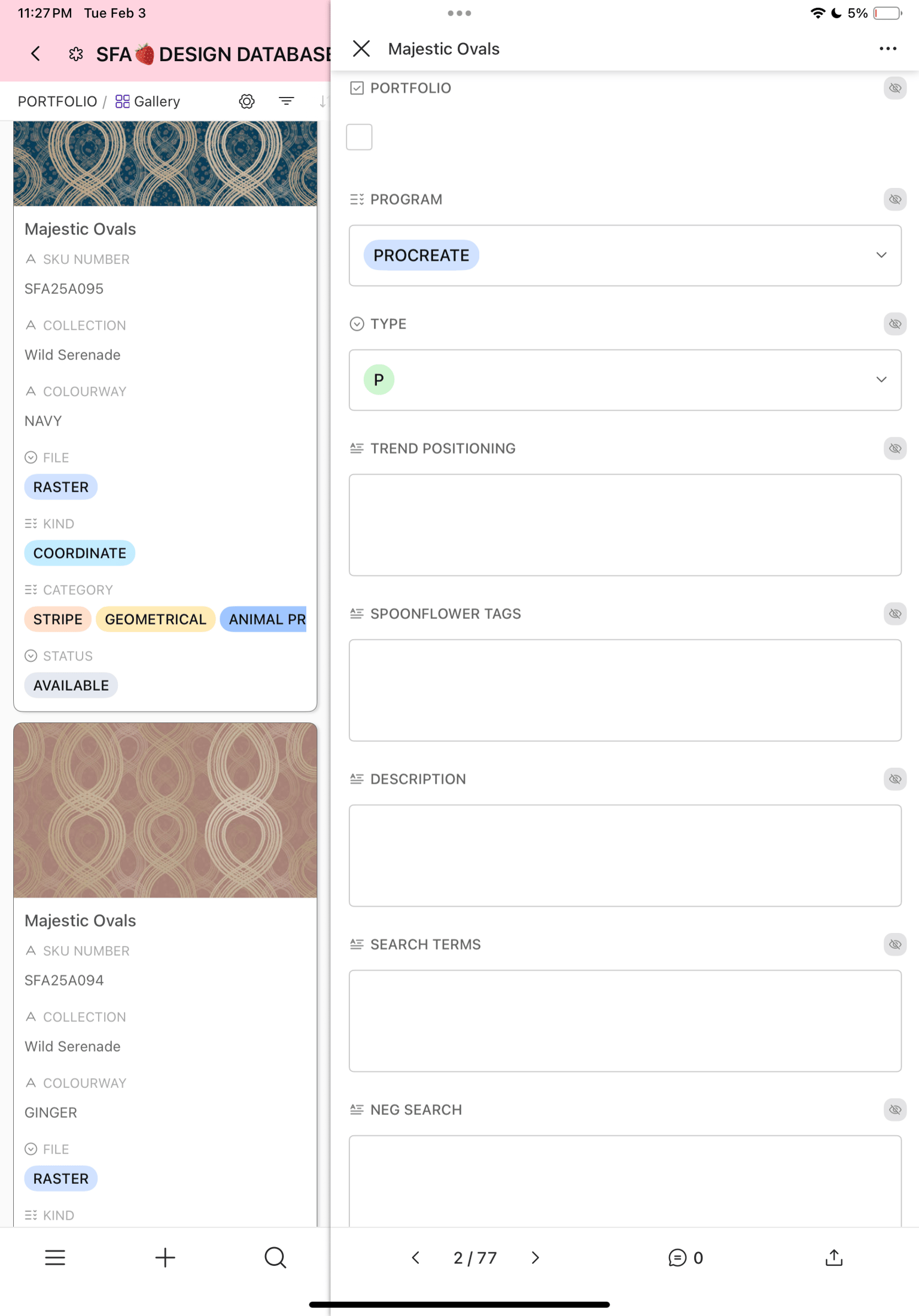Open the navy Majestic Ovals thumbnail

165,163
